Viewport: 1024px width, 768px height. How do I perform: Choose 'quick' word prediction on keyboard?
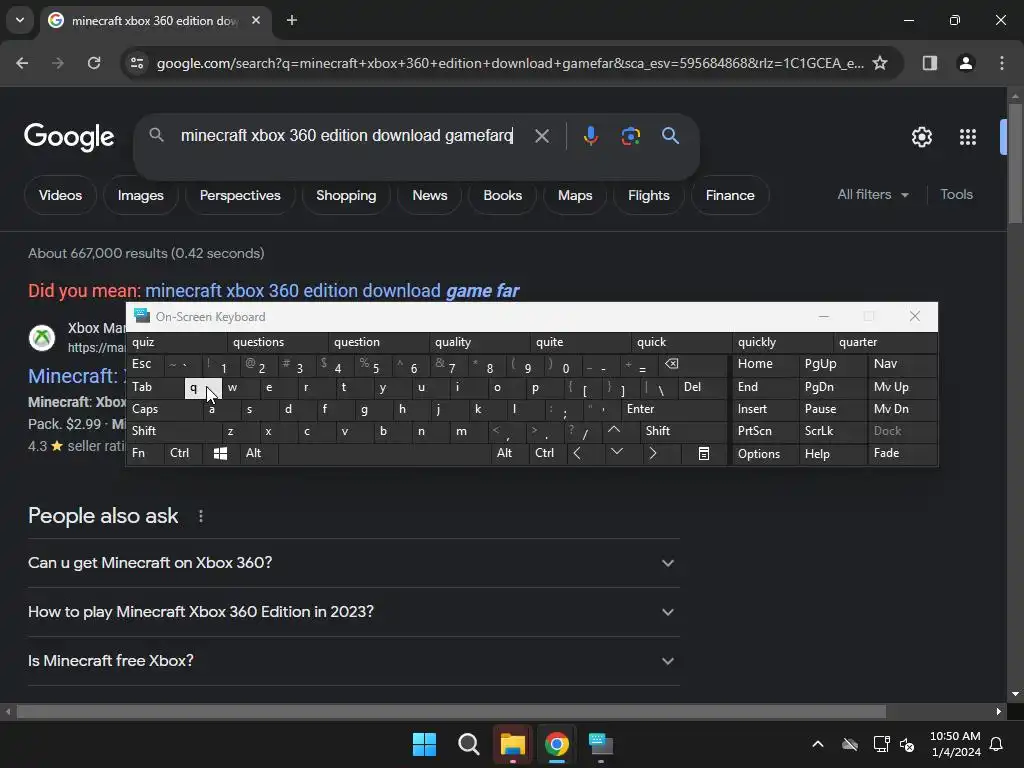(682, 342)
